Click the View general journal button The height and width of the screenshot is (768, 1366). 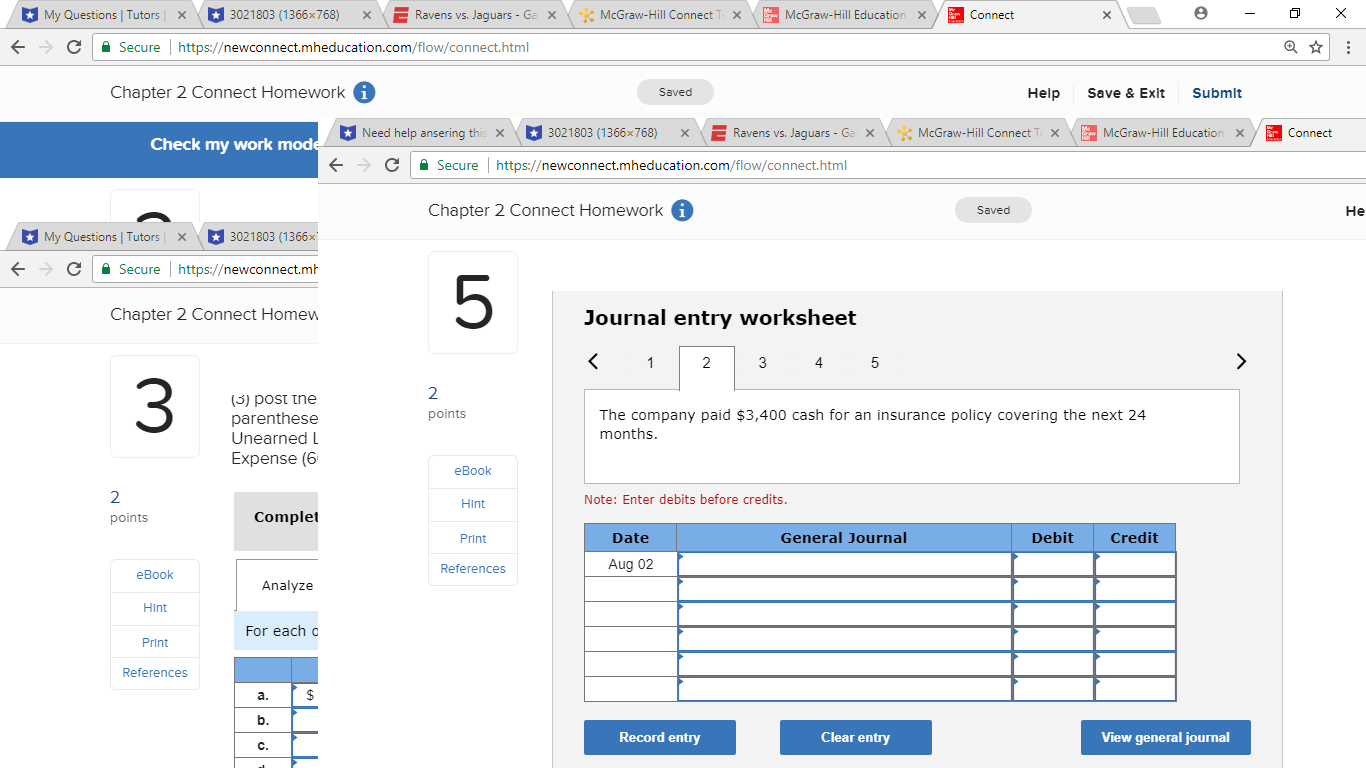(1165, 737)
